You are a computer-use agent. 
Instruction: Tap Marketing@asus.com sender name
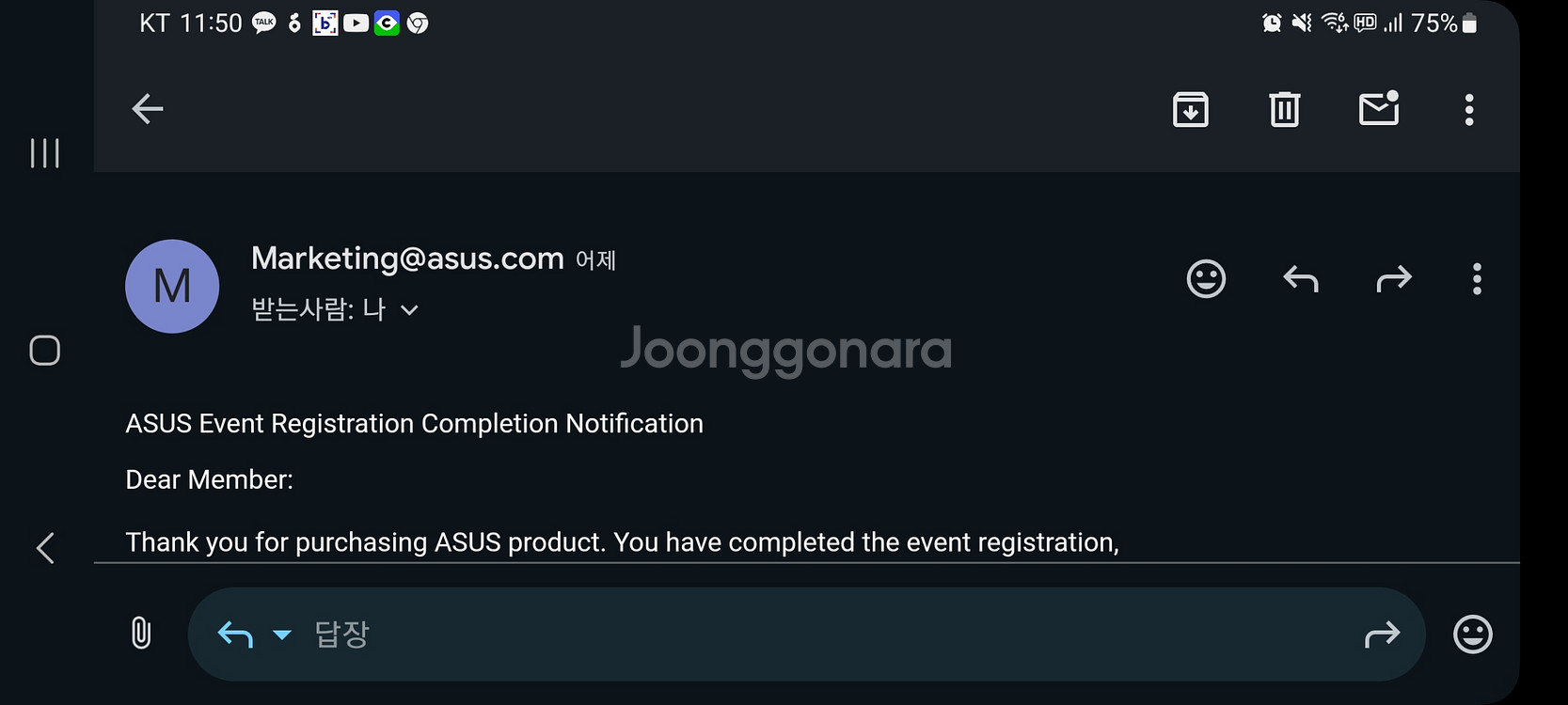[x=407, y=258]
